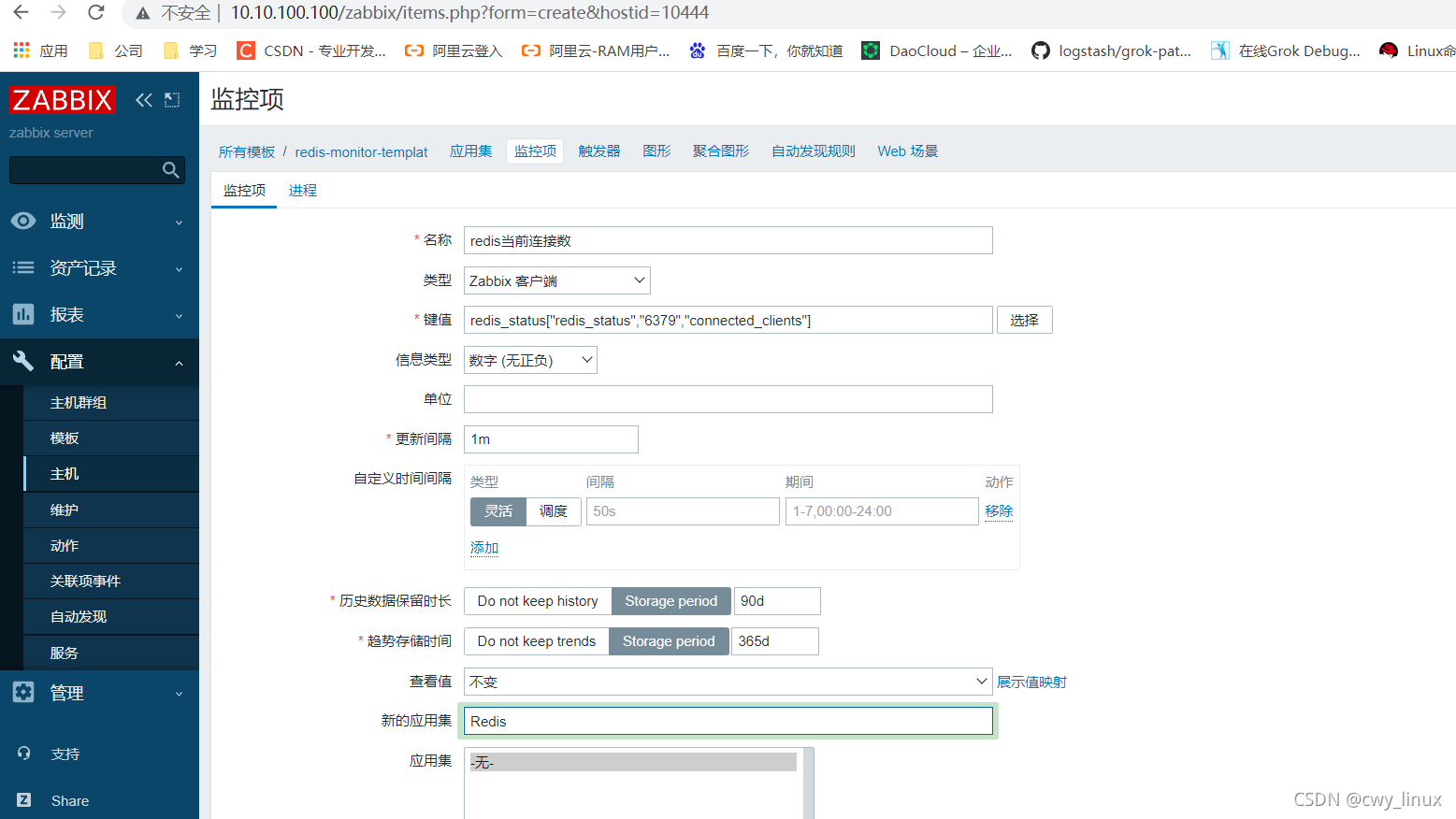Select the 监控项 form tab

pos(244,190)
